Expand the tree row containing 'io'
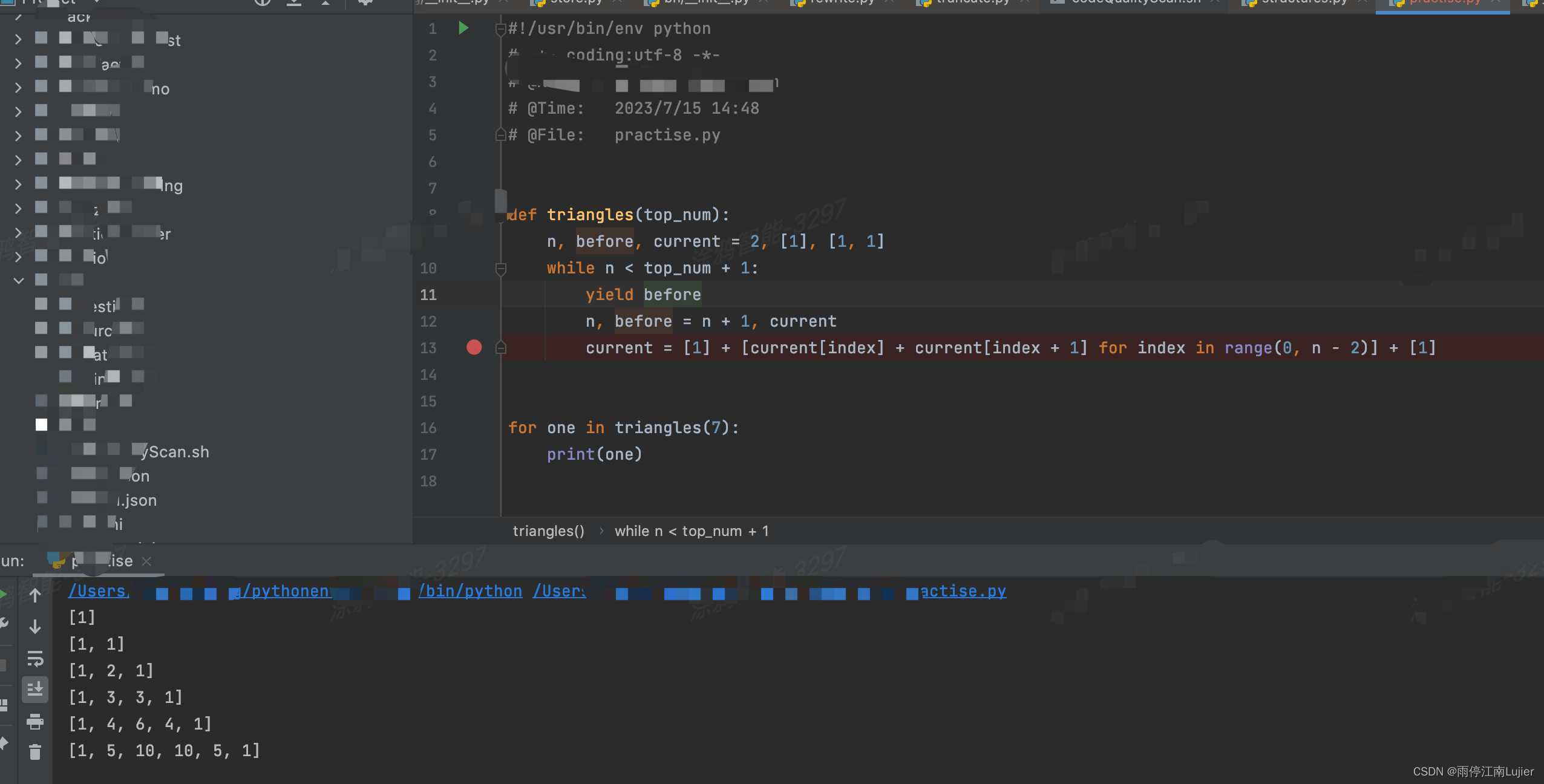The width and height of the screenshot is (1544, 784). tap(18, 256)
